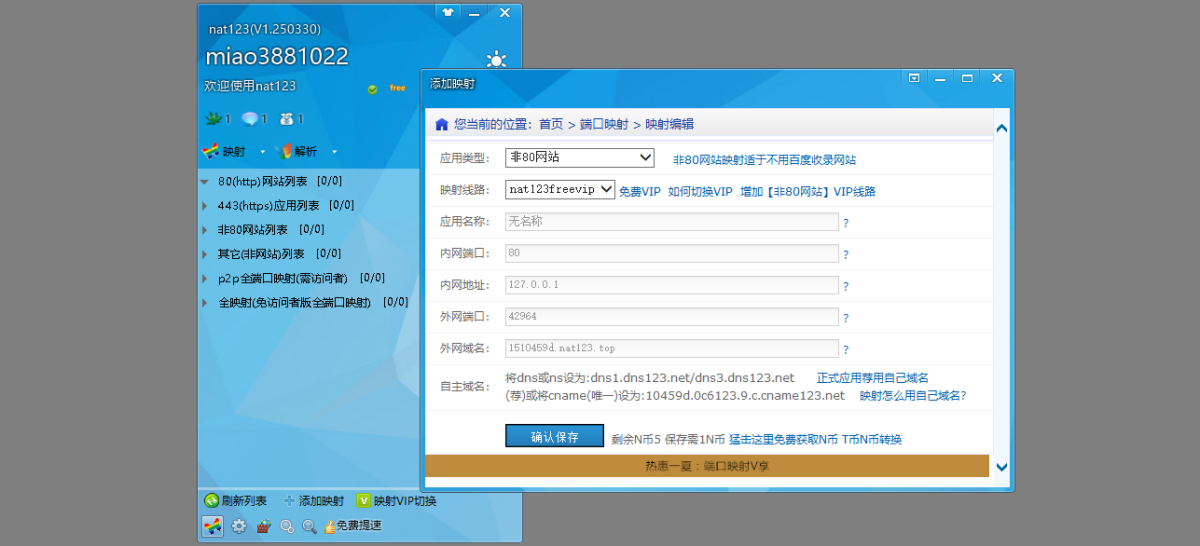
Task: Click the orange 'free' account badge
Action: click(398, 88)
